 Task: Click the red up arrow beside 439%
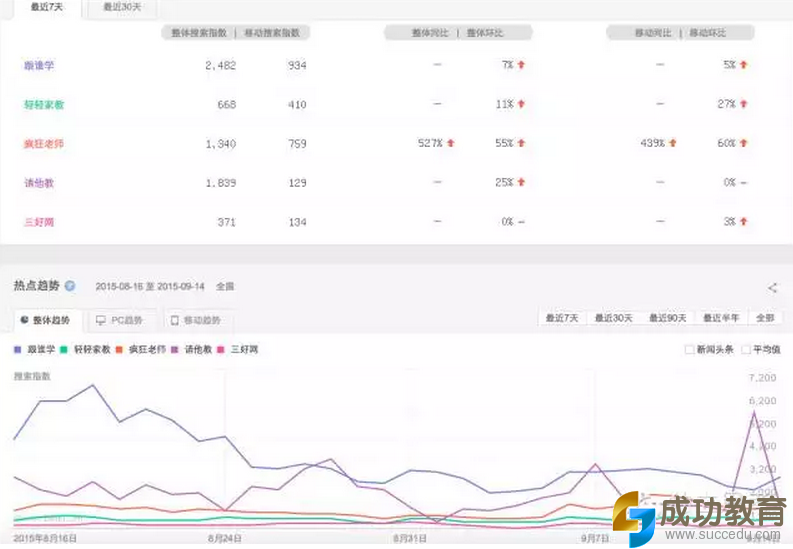(x=673, y=143)
